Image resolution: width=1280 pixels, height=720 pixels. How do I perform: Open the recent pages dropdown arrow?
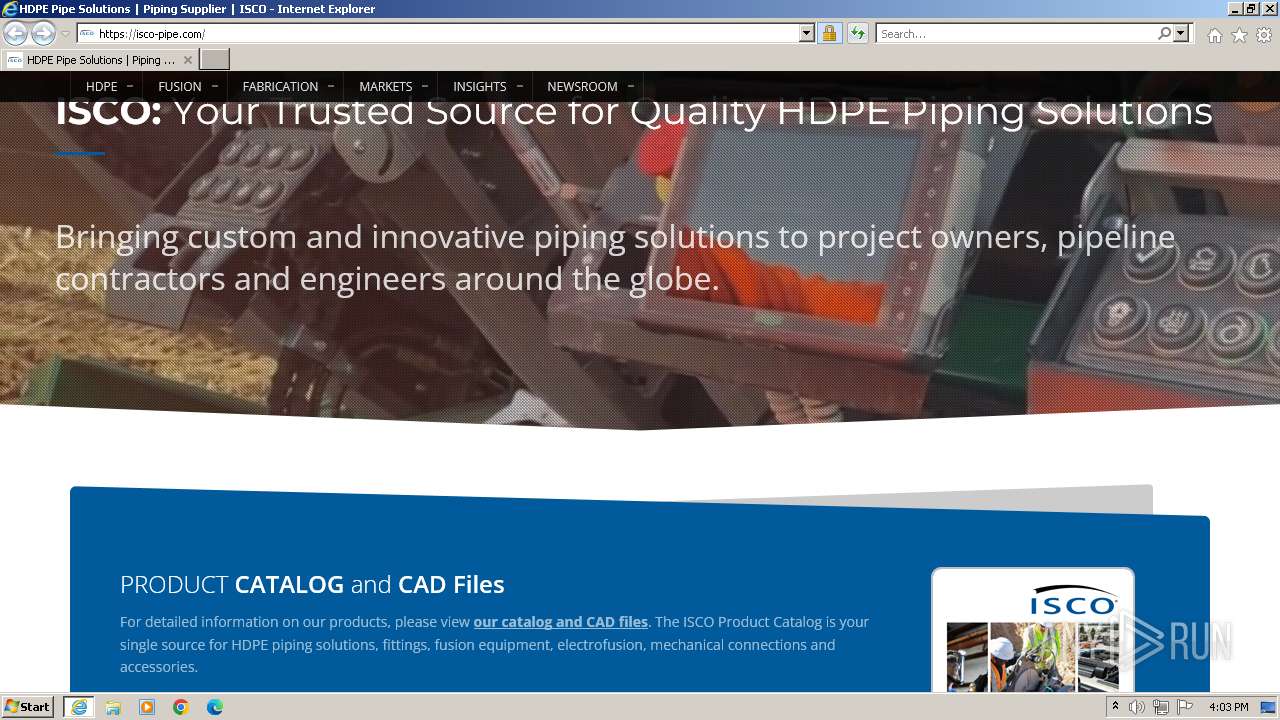(66, 34)
